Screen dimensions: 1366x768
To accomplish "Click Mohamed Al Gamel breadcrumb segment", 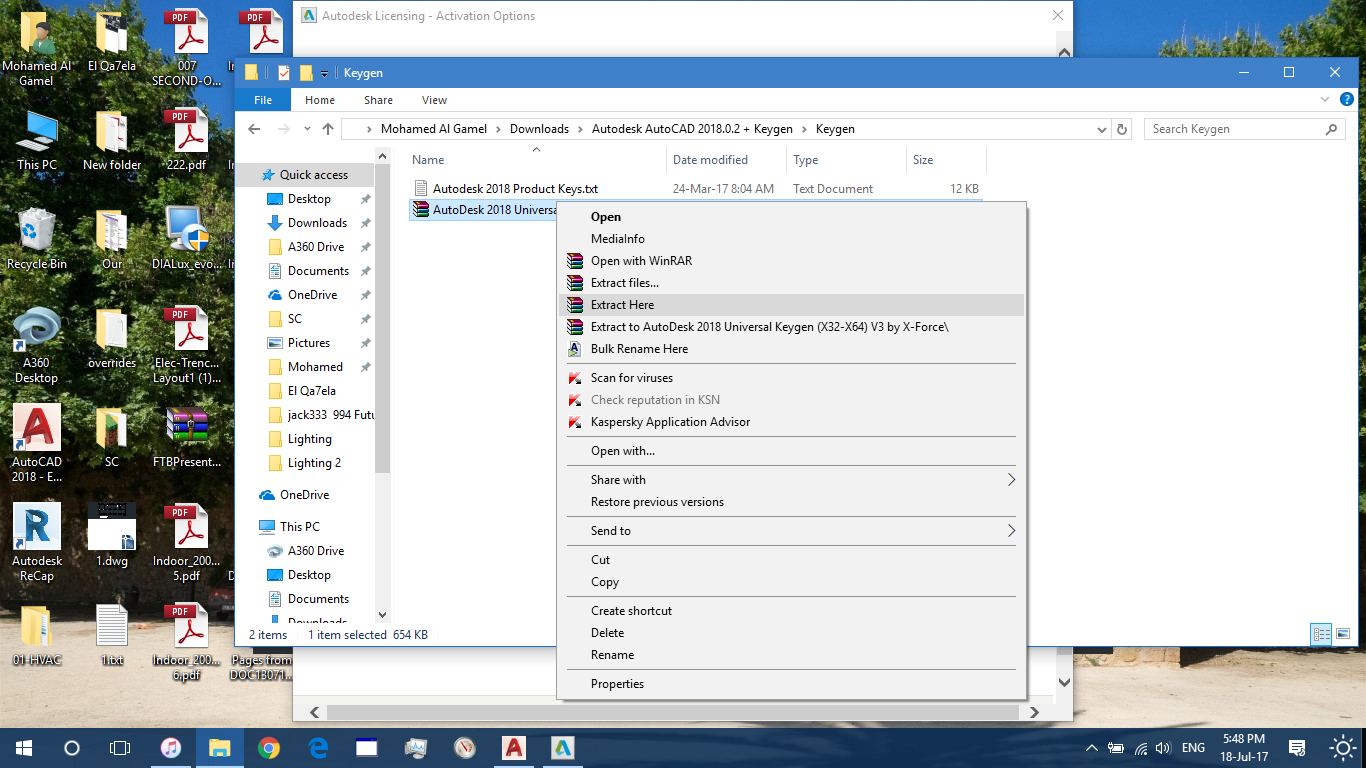I will coord(434,129).
